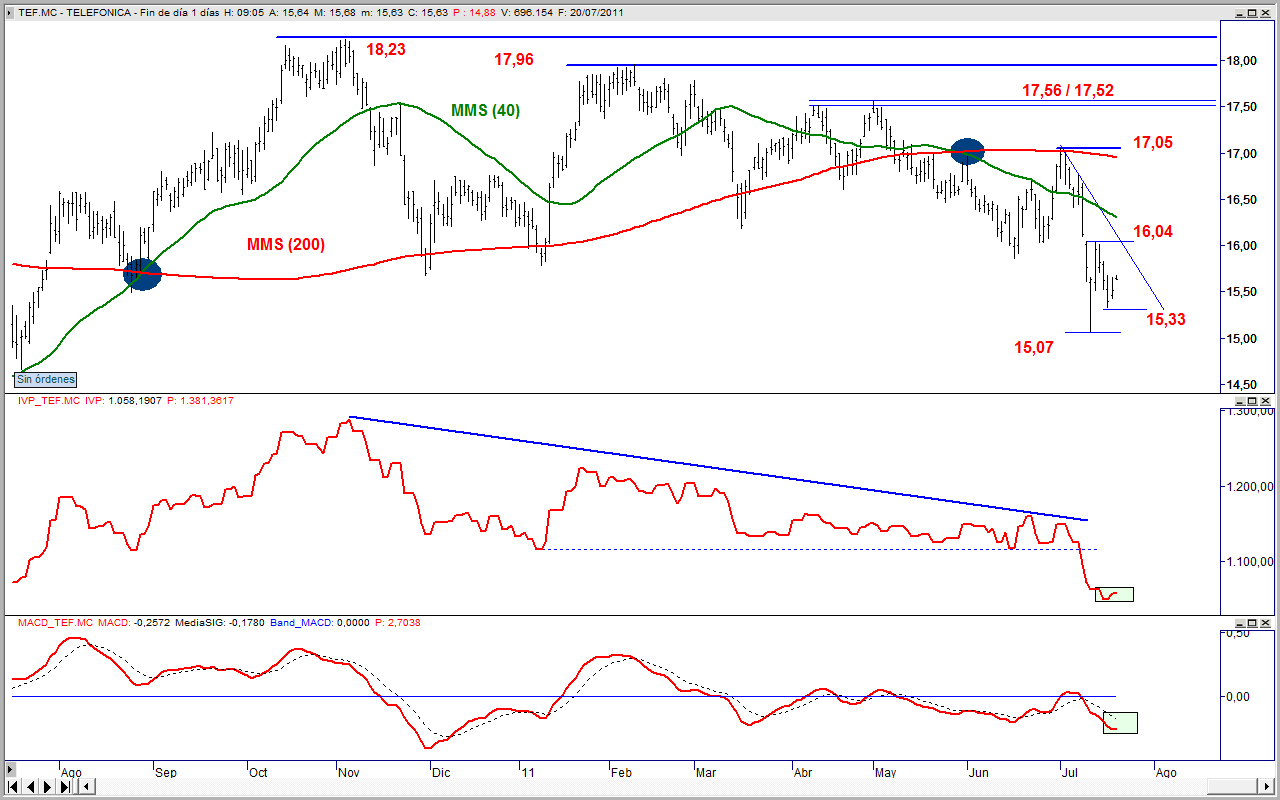Minimize the MACD_TEF.MC indicator panel
Screen dimensions: 1280x800
click(1239, 622)
